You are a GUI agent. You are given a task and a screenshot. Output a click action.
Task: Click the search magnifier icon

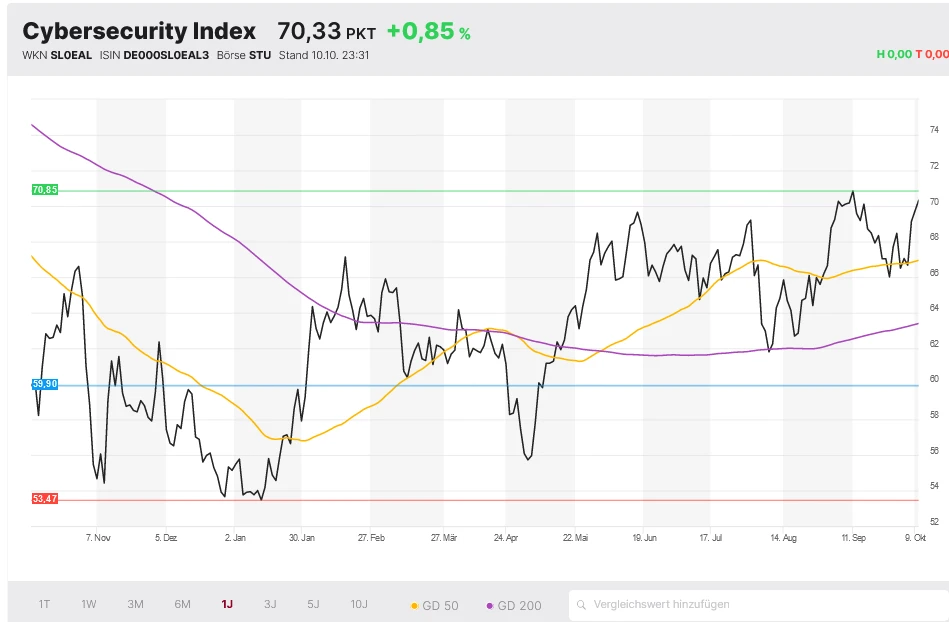[582, 605]
